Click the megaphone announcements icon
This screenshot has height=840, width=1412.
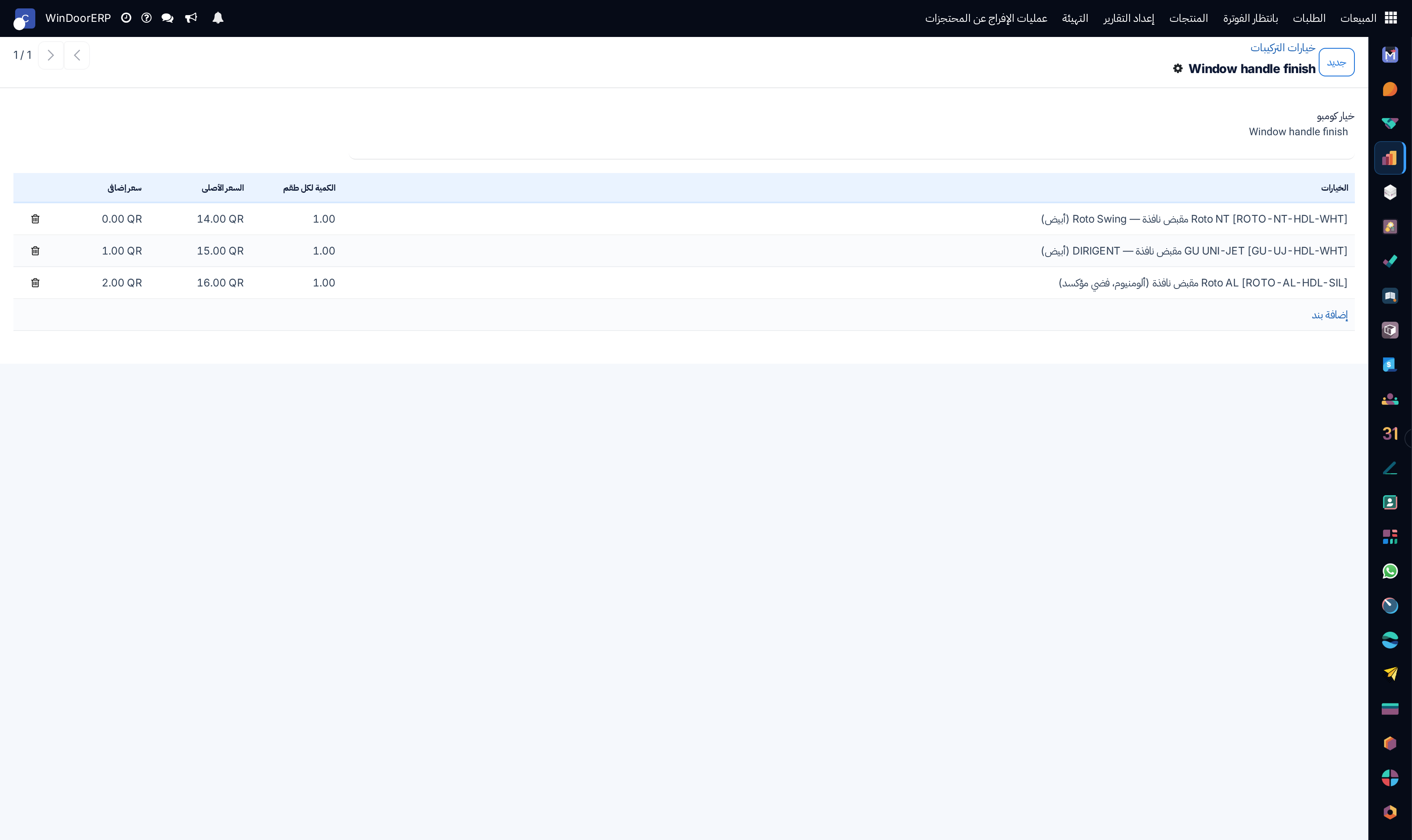tap(191, 18)
